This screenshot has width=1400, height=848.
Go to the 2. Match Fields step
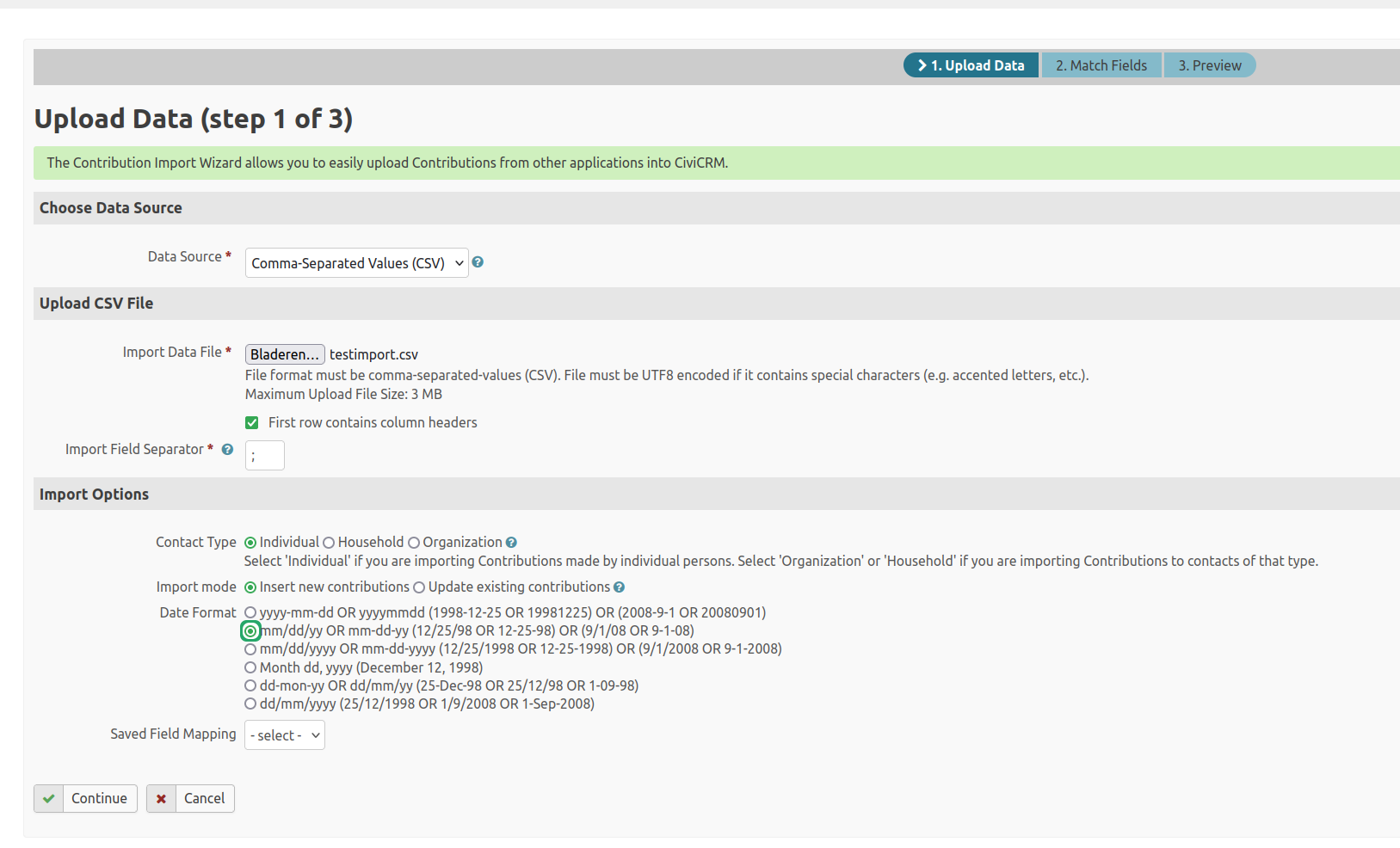pos(1101,65)
